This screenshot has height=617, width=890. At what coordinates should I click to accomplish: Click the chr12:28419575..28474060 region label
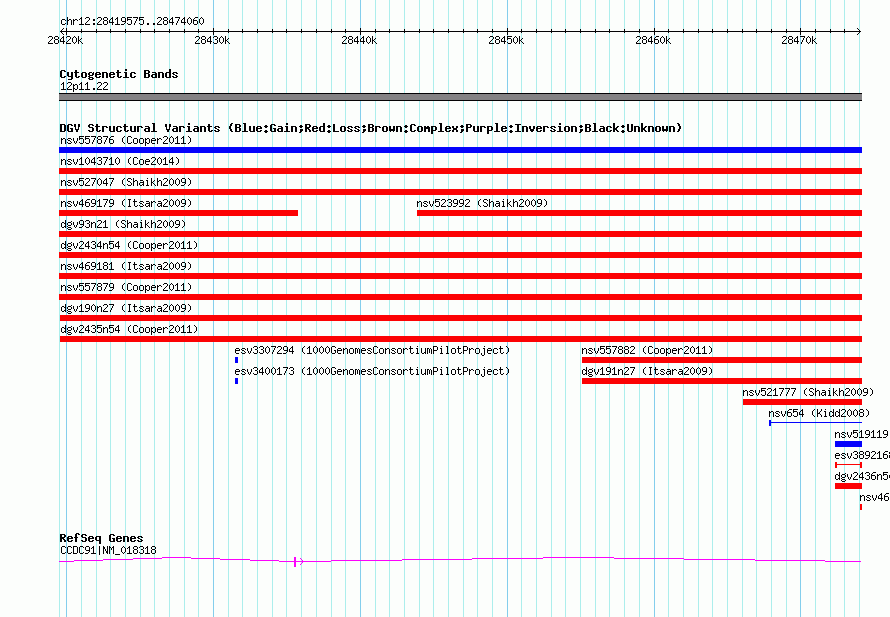coord(132,21)
